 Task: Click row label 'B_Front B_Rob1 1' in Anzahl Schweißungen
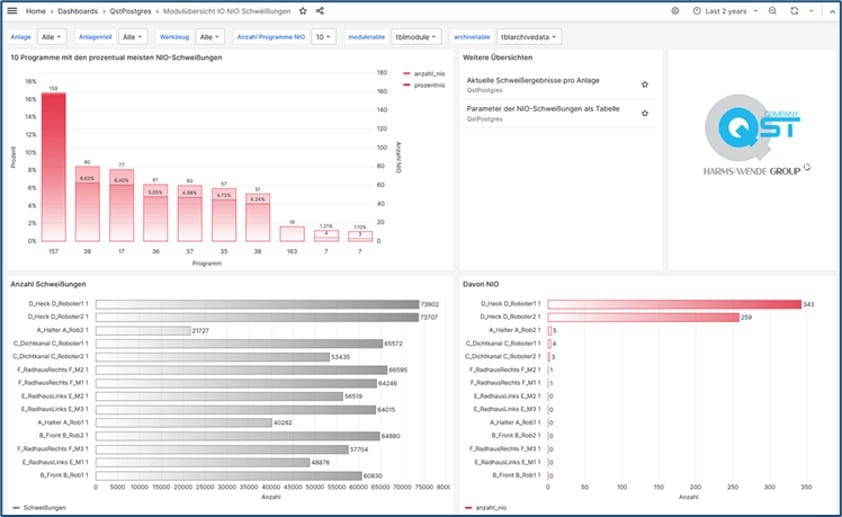click(64, 475)
